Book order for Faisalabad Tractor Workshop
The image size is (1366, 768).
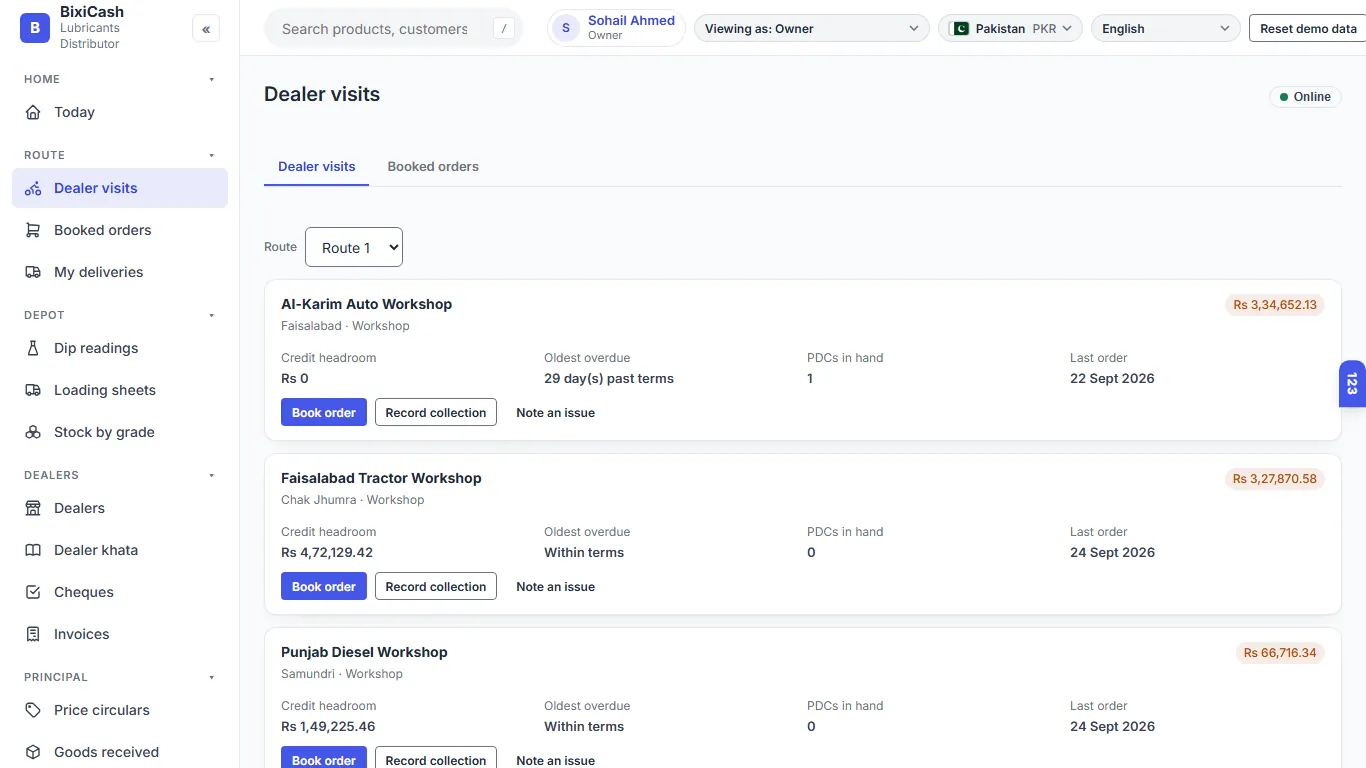click(324, 586)
